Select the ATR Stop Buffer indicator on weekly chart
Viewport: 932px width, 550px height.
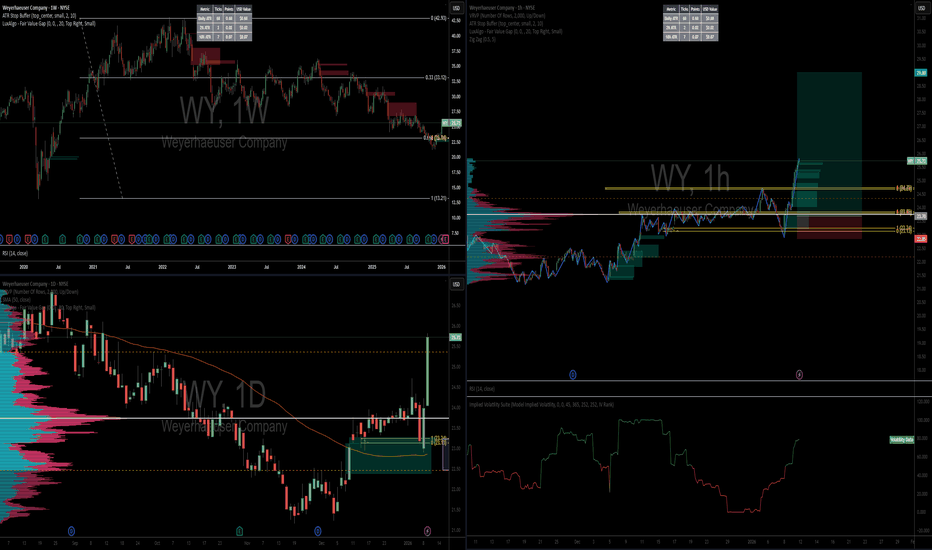[x=39, y=15]
